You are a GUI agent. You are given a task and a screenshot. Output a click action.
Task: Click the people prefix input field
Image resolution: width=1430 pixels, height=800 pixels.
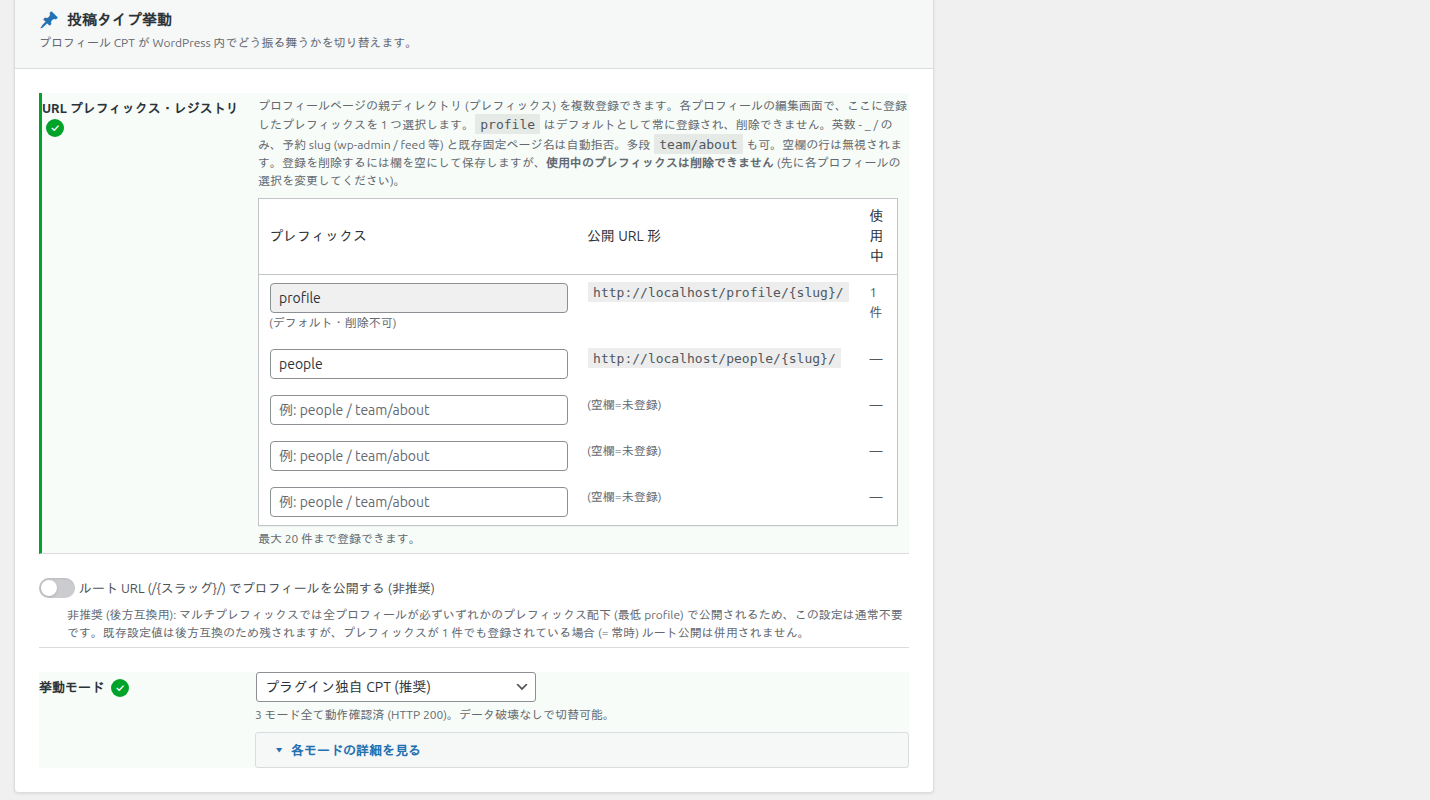419,364
